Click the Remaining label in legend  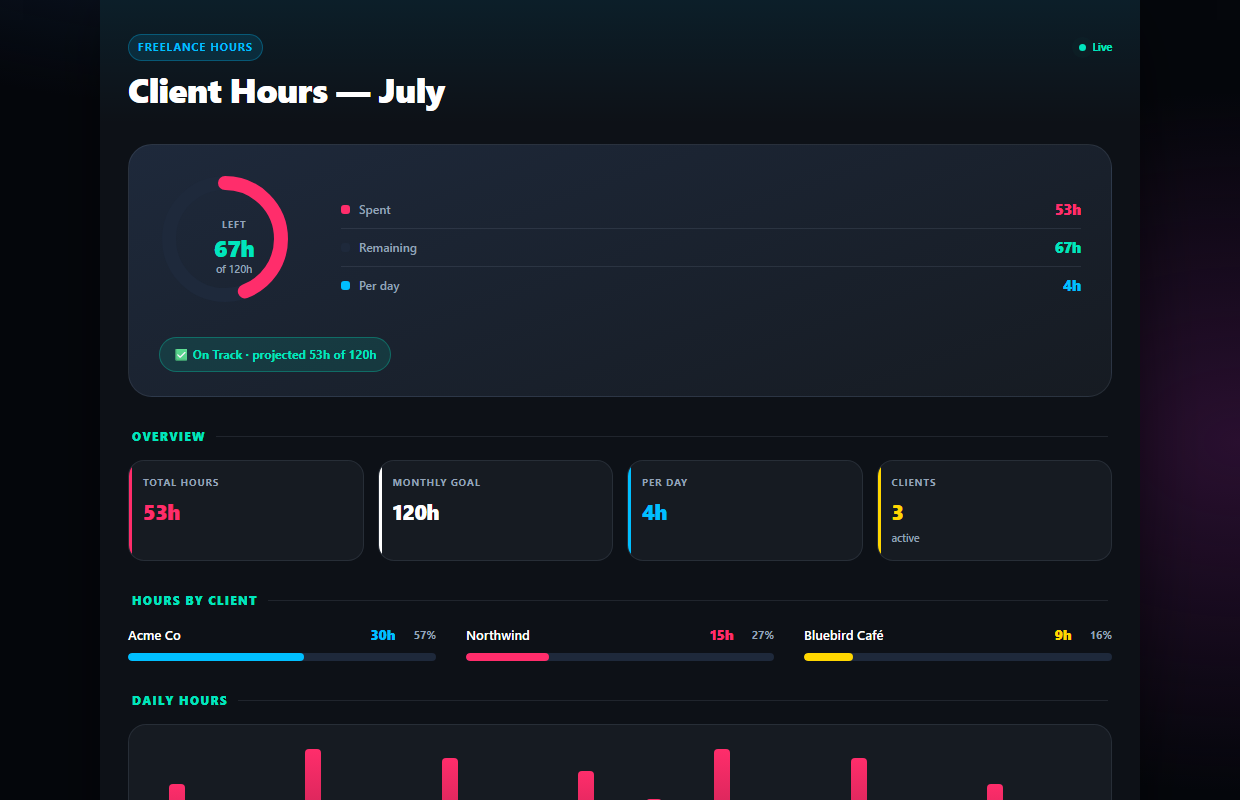(388, 248)
